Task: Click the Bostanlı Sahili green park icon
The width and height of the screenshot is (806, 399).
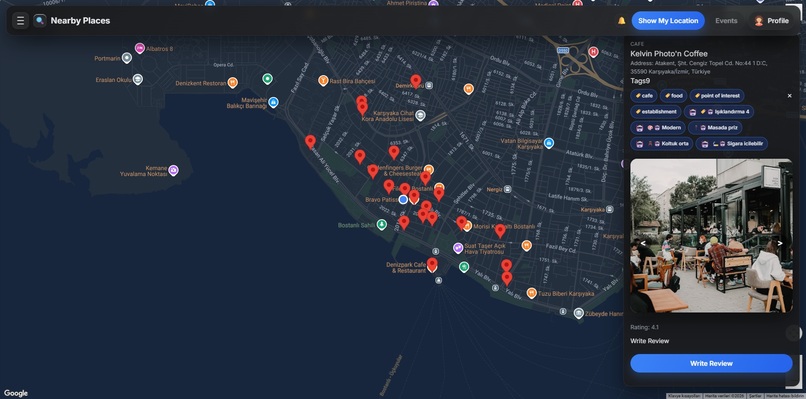Action: [x=381, y=224]
